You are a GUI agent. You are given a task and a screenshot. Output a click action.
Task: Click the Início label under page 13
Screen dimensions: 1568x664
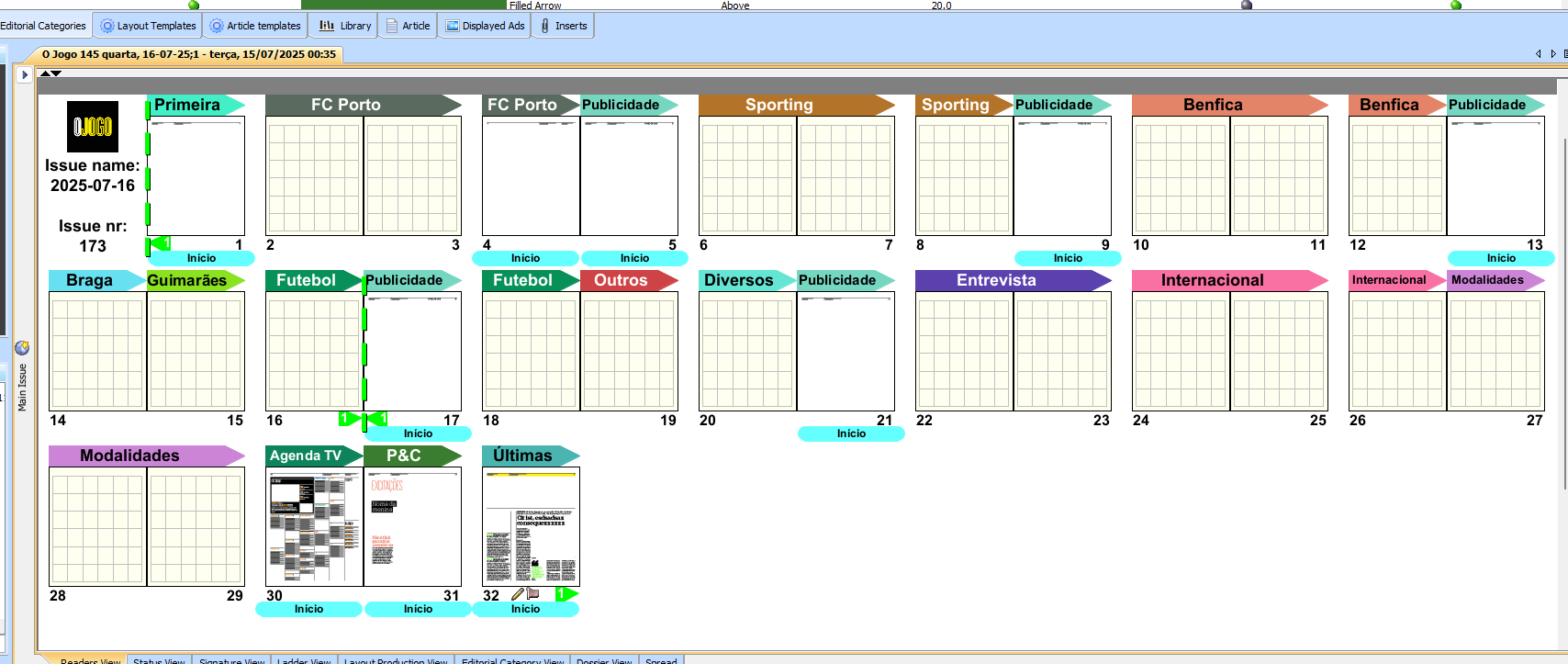click(x=1501, y=258)
